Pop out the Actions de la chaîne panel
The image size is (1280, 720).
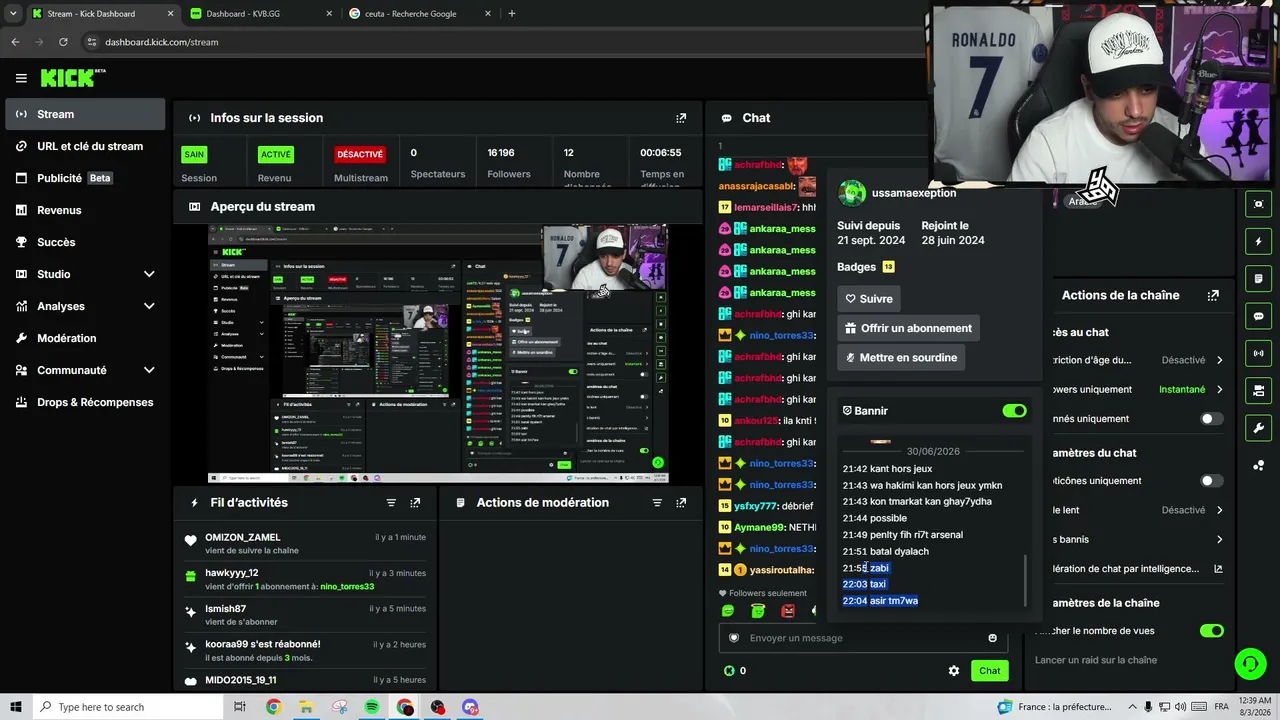point(1213,296)
